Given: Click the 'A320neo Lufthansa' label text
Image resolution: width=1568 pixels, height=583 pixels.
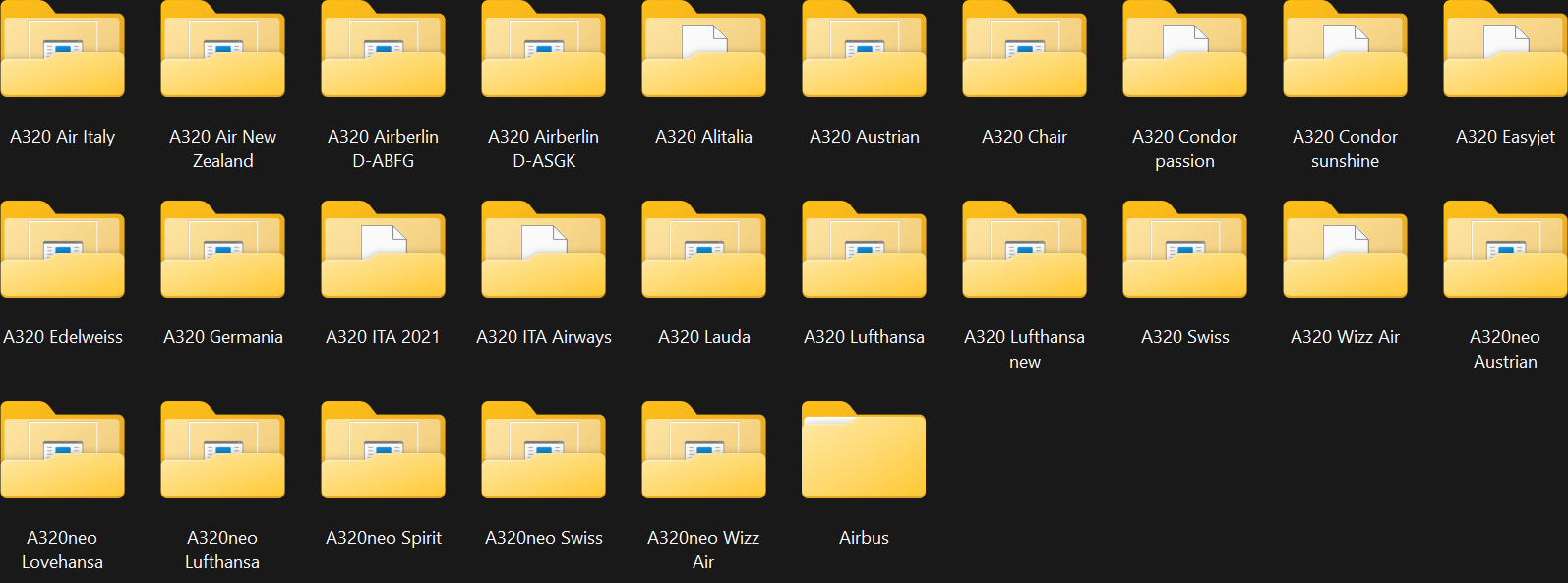Looking at the screenshot, I should (x=223, y=550).
